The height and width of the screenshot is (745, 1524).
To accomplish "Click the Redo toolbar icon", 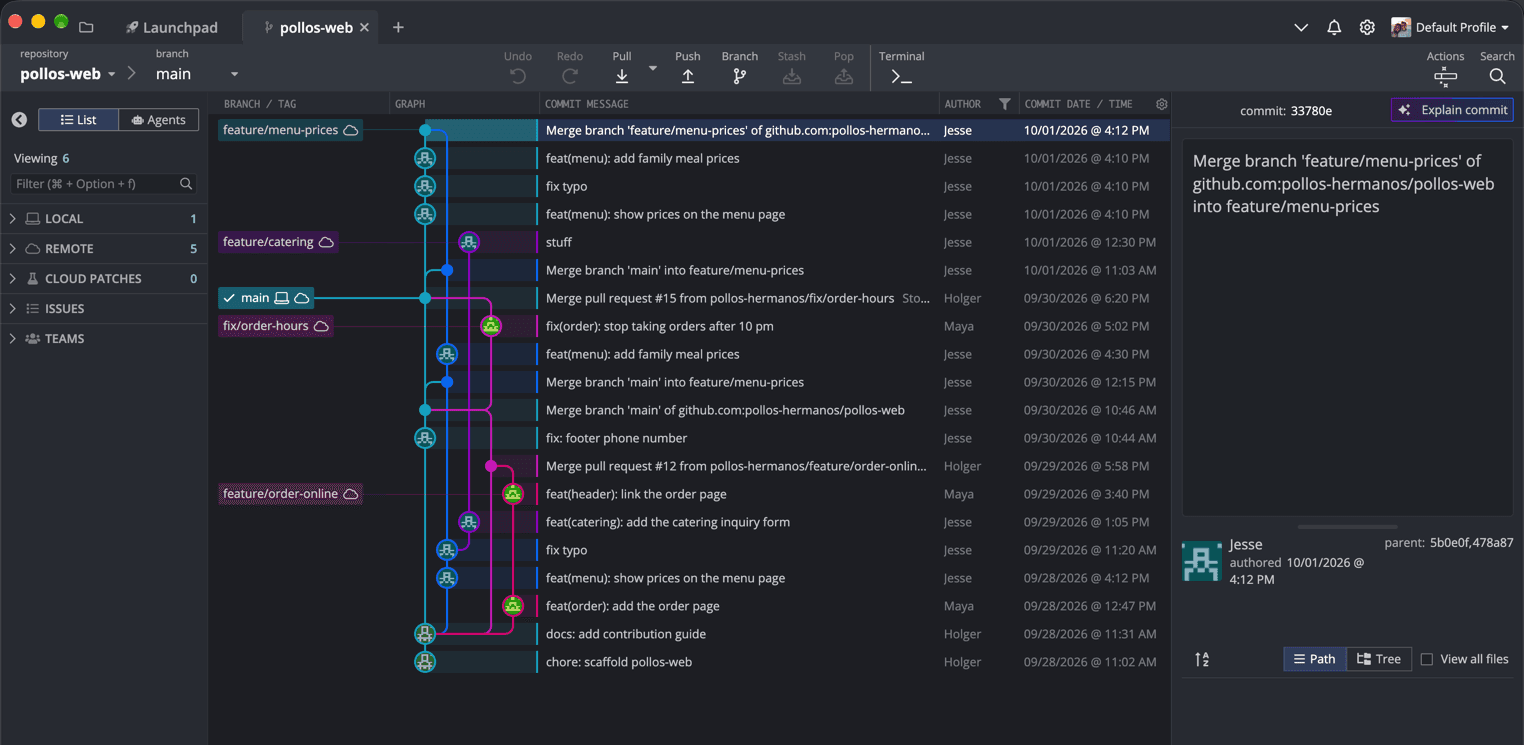I will click(570, 76).
